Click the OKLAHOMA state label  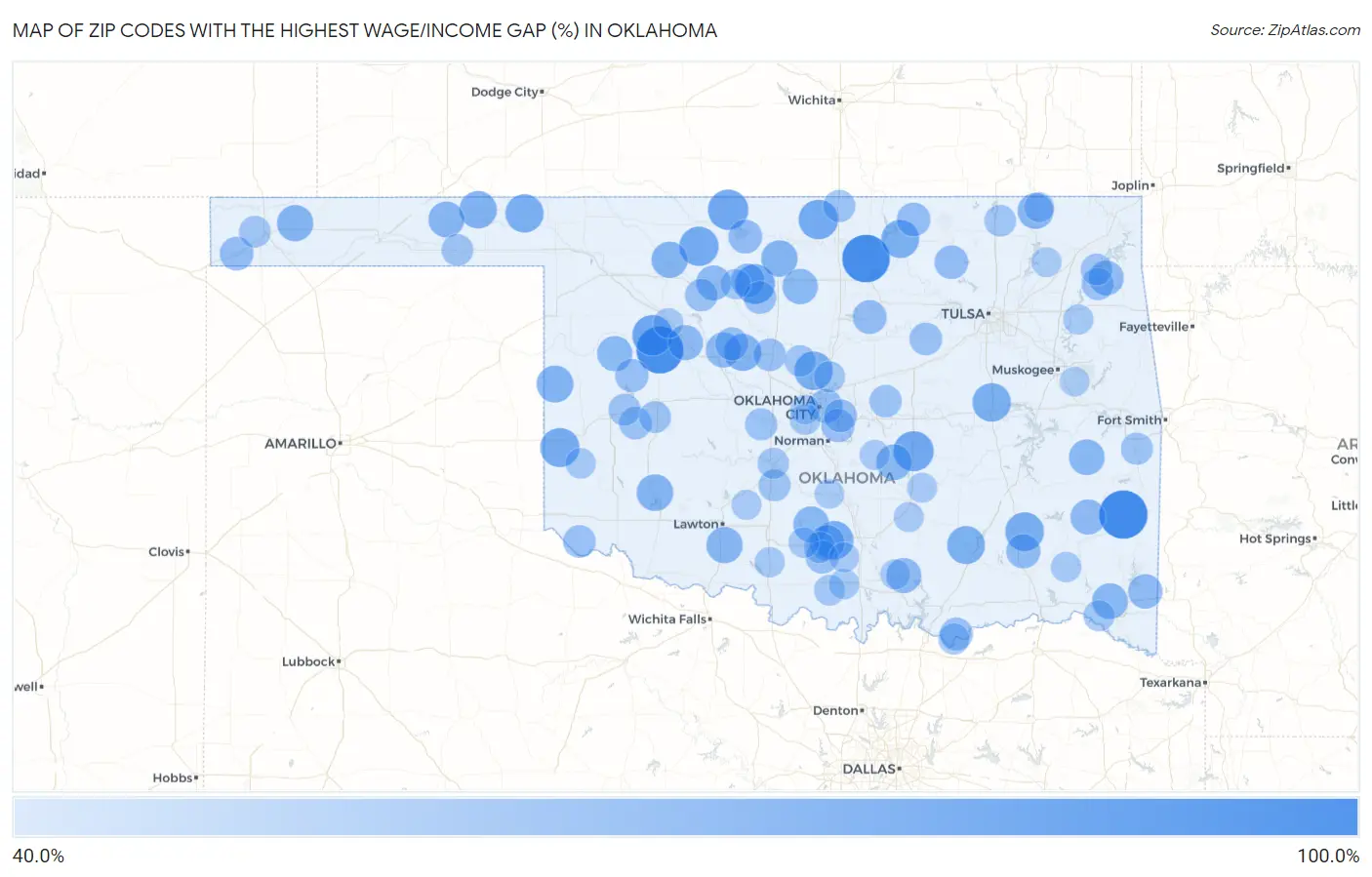point(847,478)
